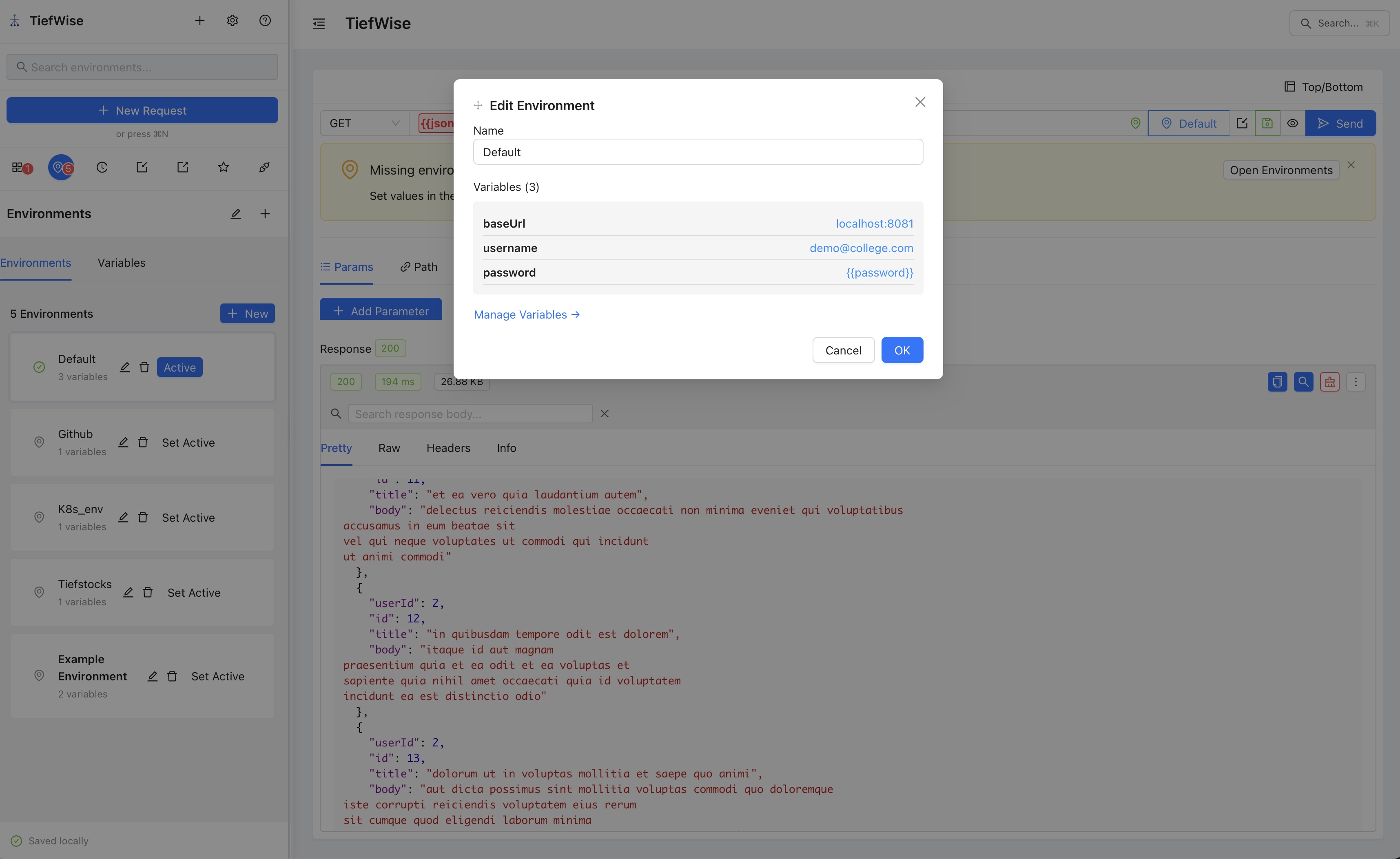The width and height of the screenshot is (1400, 859).
Task: Dismiss the missing environment warning banner
Action: tap(1351, 165)
